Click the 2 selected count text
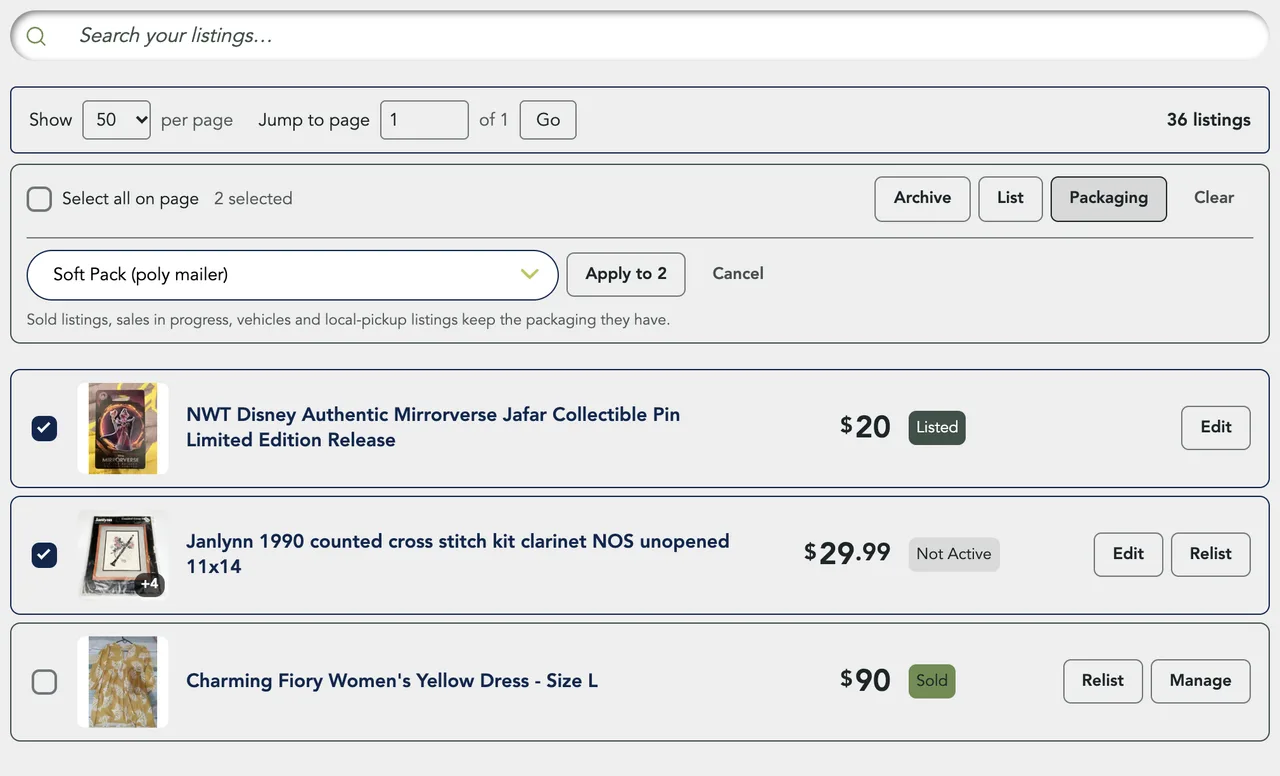The height and width of the screenshot is (776, 1280). click(x=253, y=199)
